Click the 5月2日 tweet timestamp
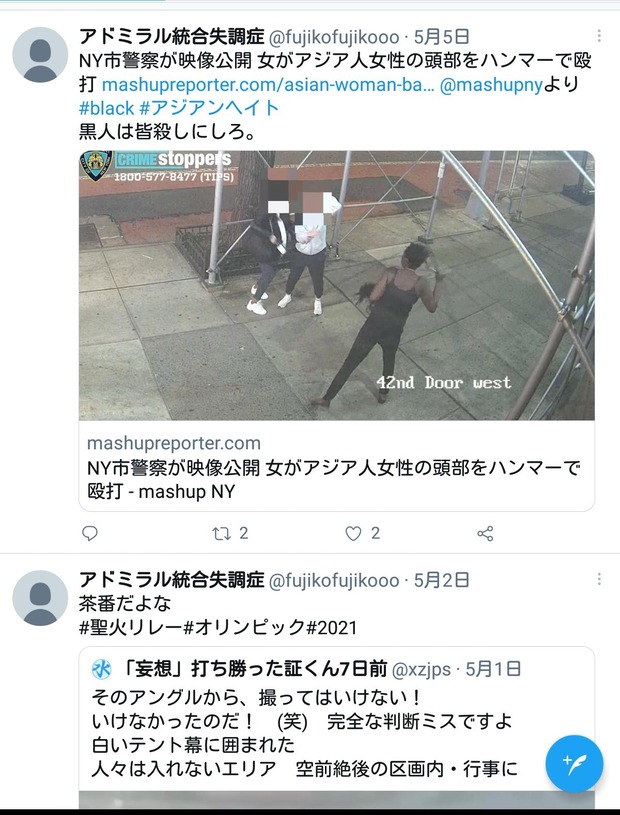This screenshot has height=815, width=620. pos(441,580)
